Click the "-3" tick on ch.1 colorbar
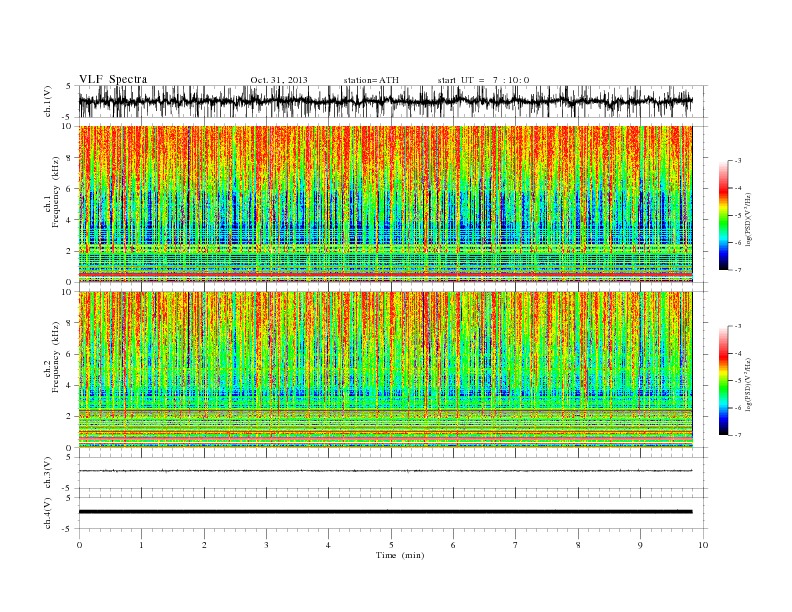Screen dimensions: 792x612 pos(738,161)
